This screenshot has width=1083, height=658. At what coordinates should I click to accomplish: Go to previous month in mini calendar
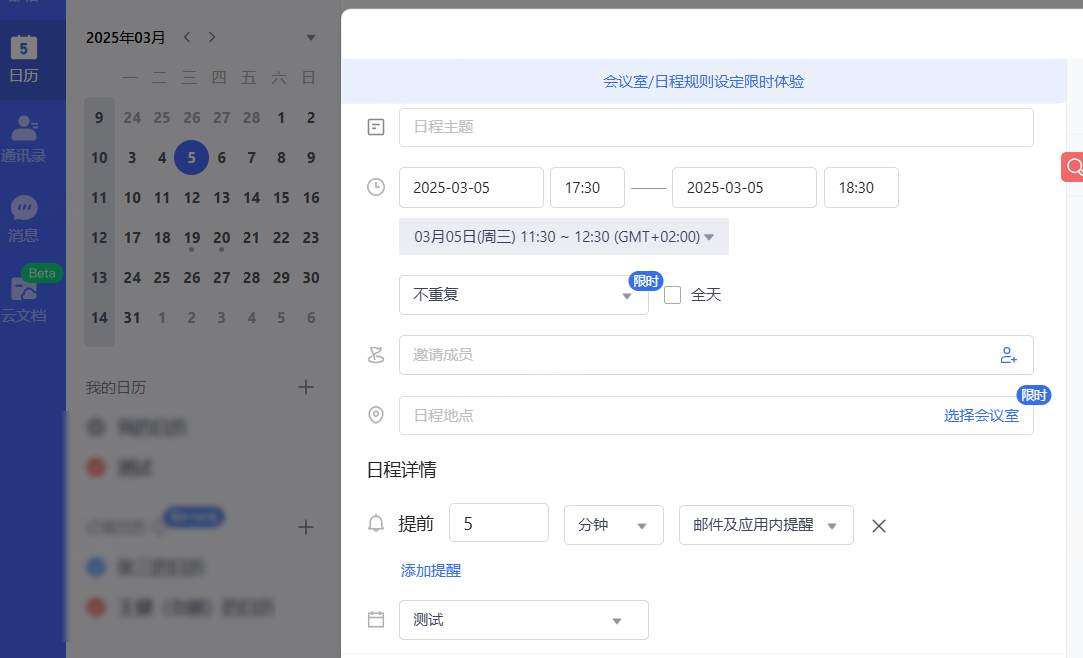coord(186,37)
